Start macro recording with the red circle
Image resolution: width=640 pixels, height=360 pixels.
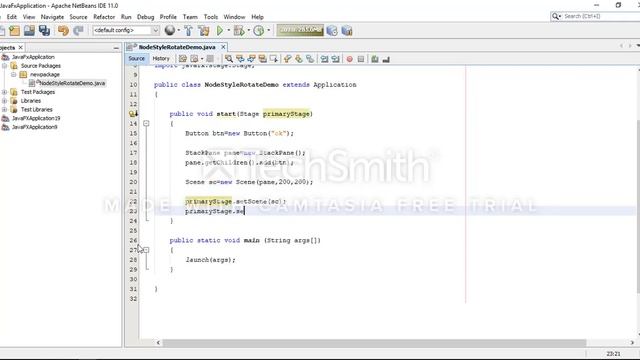(x=349, y=59)
